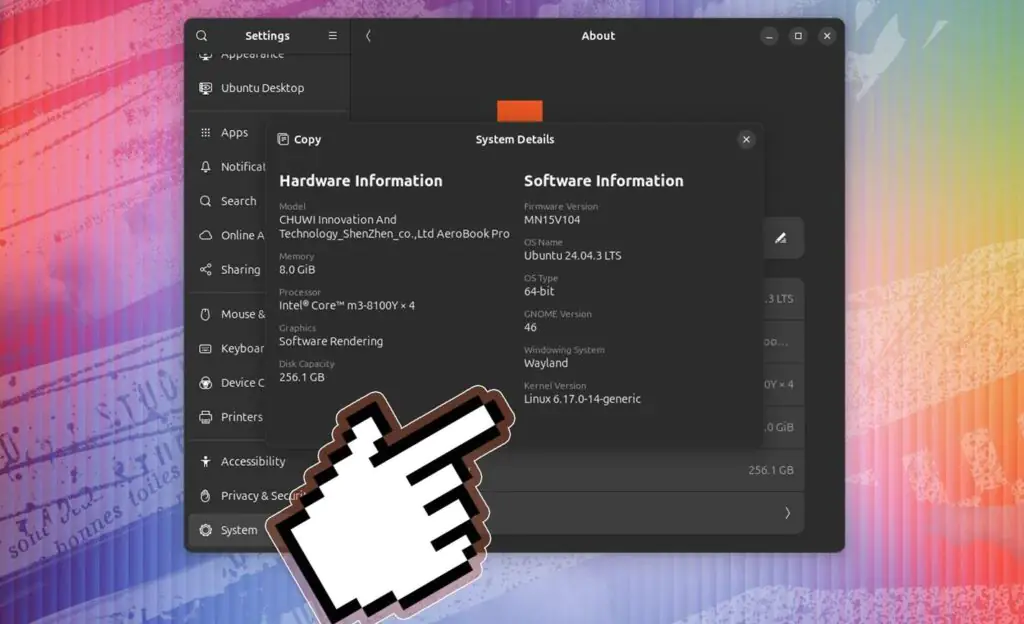Screen dimensions: 1024x624
Task: Click the Copy button in System Details
Action: [298, 139]
